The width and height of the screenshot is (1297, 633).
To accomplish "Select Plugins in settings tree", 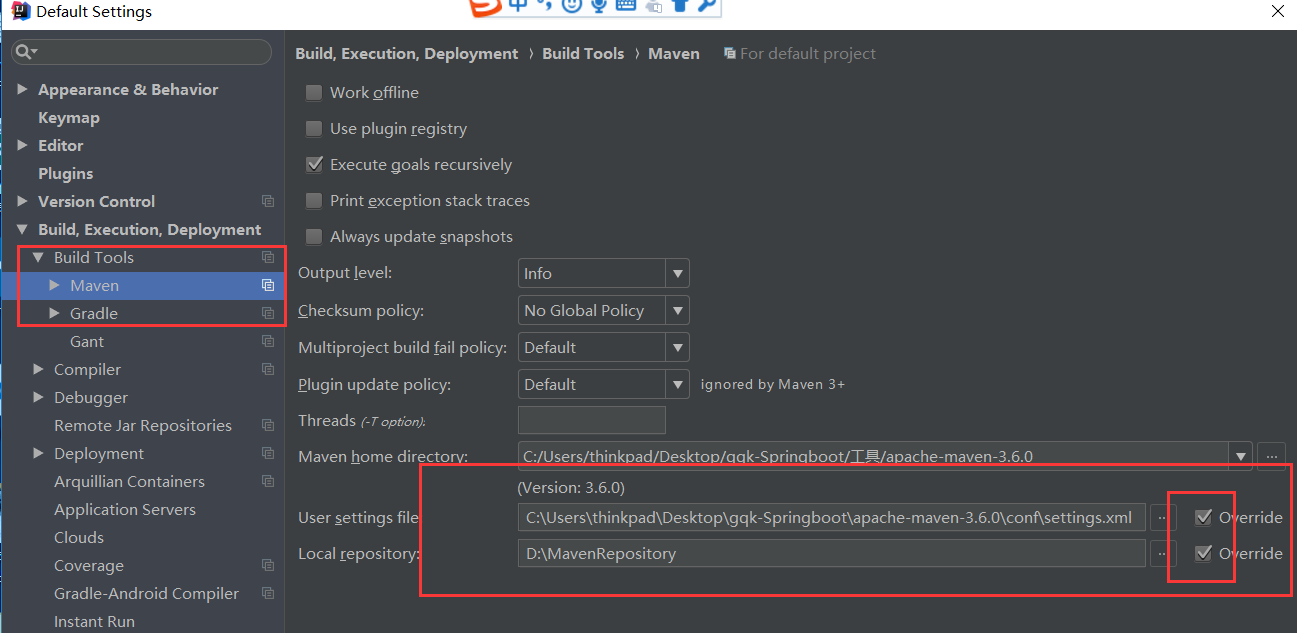I will pyautogui.click(x=66, y=174).
